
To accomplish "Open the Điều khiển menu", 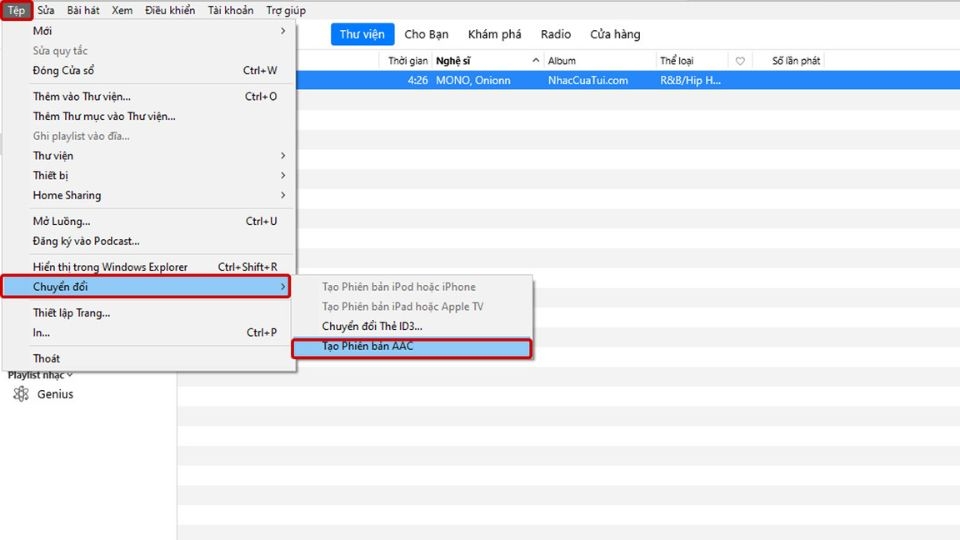I will point(170,10).
